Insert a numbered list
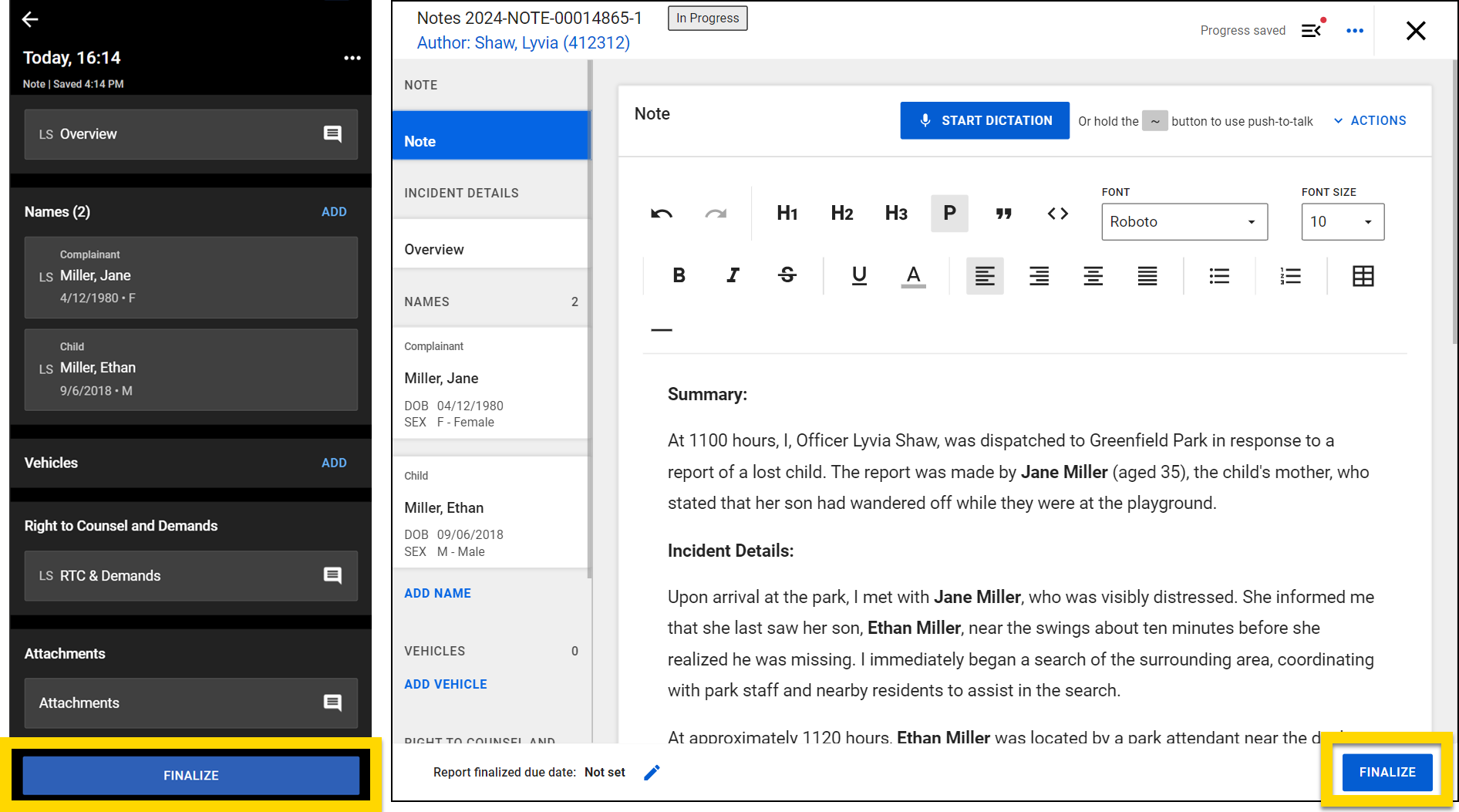1459x812 pixels. pos(1290,276)
